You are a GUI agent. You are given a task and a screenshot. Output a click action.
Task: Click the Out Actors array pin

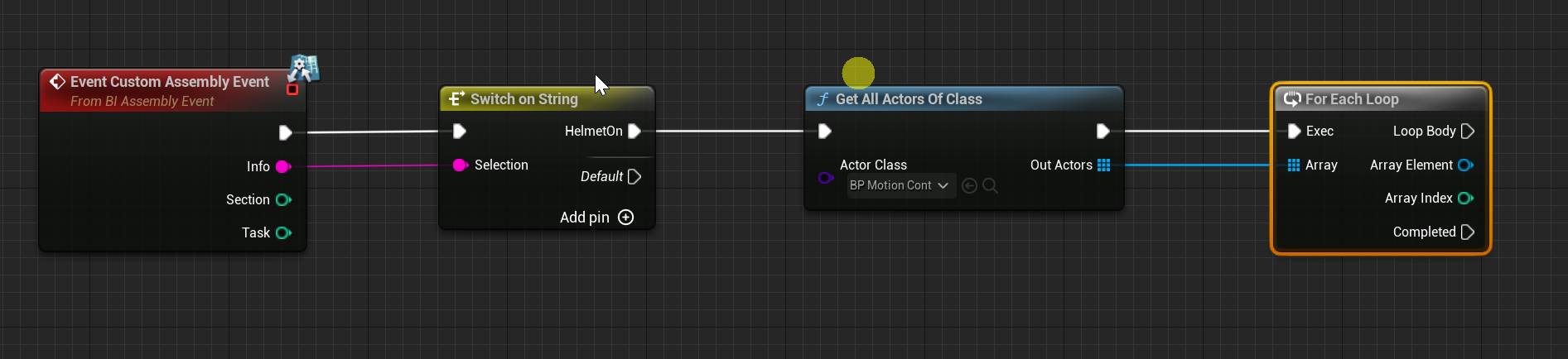click(1103, 165)
